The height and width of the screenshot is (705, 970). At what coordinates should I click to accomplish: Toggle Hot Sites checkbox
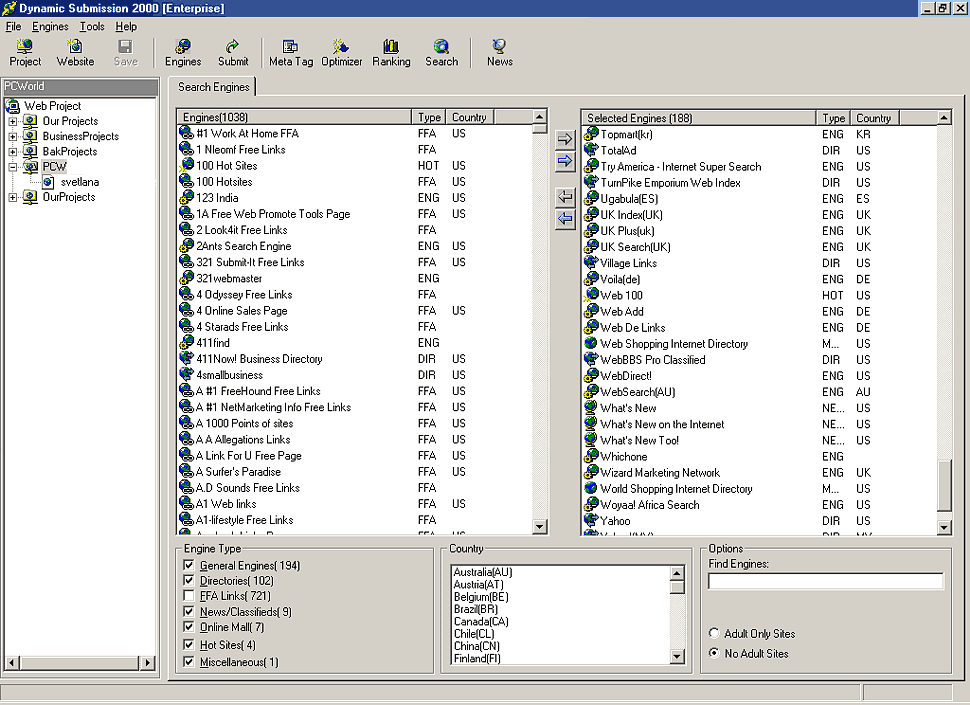(189, 645)
